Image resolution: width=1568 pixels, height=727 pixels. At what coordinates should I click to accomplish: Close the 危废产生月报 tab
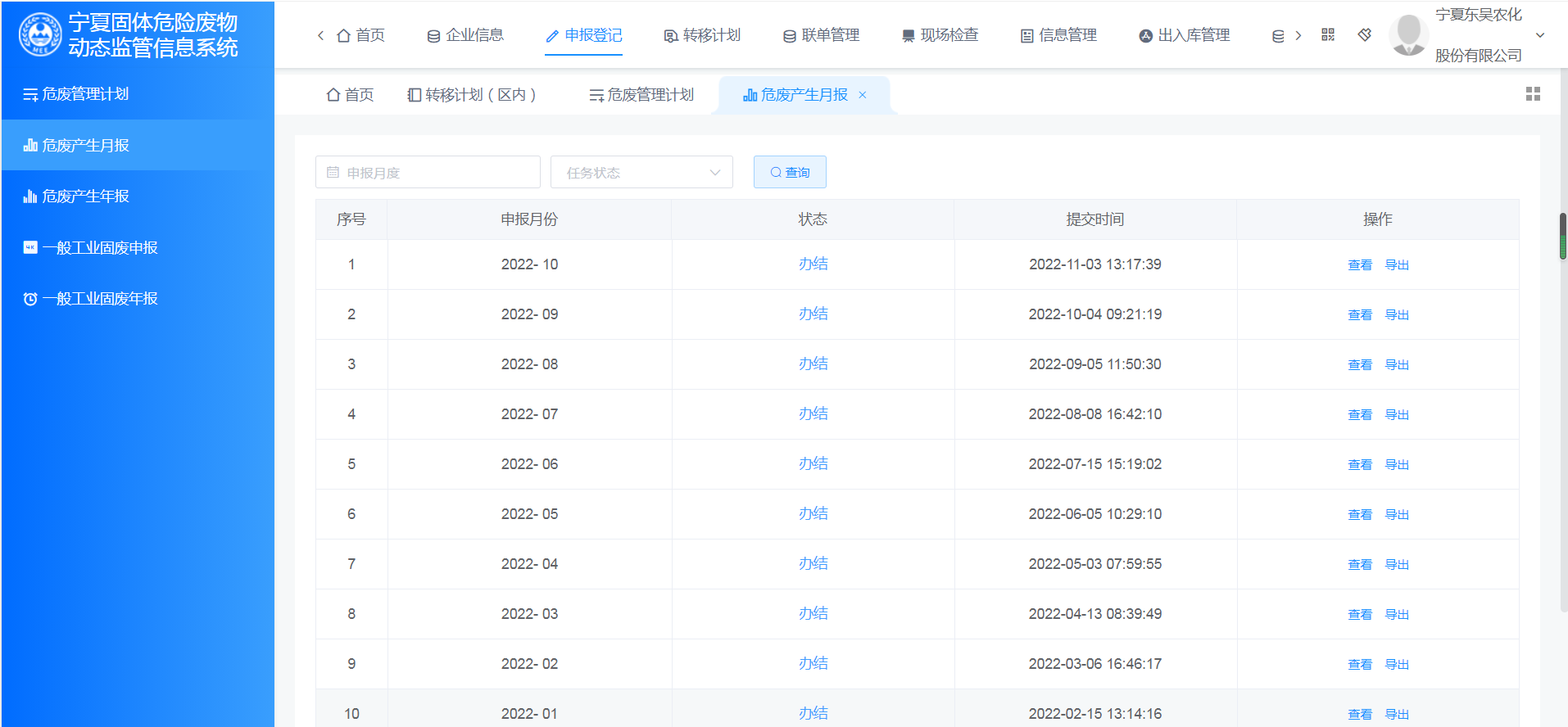point(863,95)
